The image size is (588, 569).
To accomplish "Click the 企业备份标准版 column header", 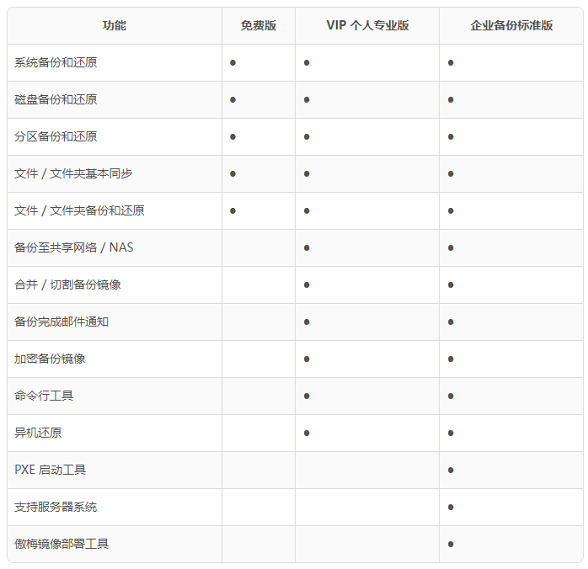I will [512, 26].
